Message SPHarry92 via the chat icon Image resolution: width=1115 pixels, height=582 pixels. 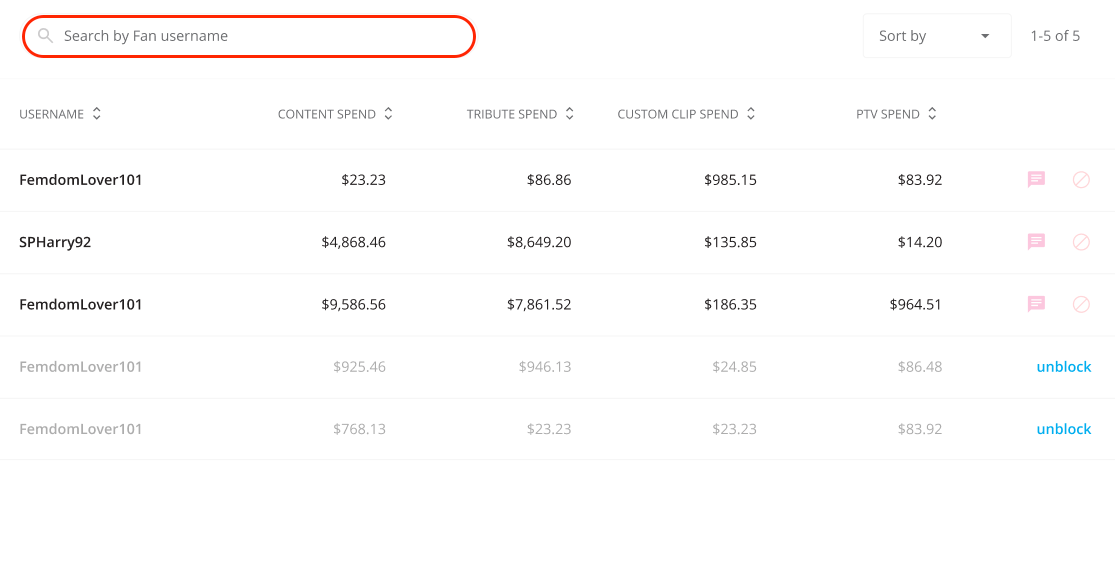[x=1036, y=242]
